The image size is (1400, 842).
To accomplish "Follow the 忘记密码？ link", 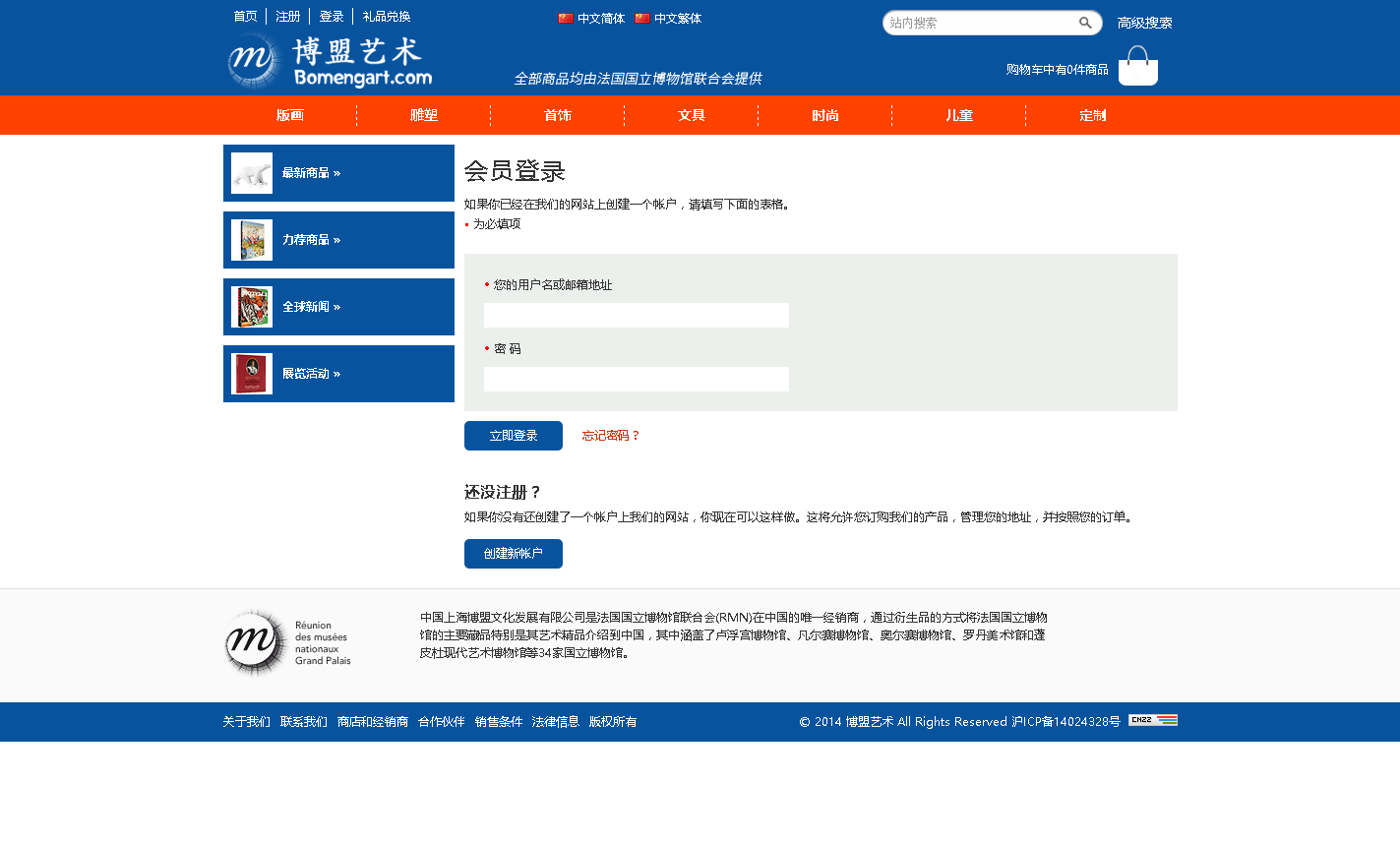I will 610,436.
